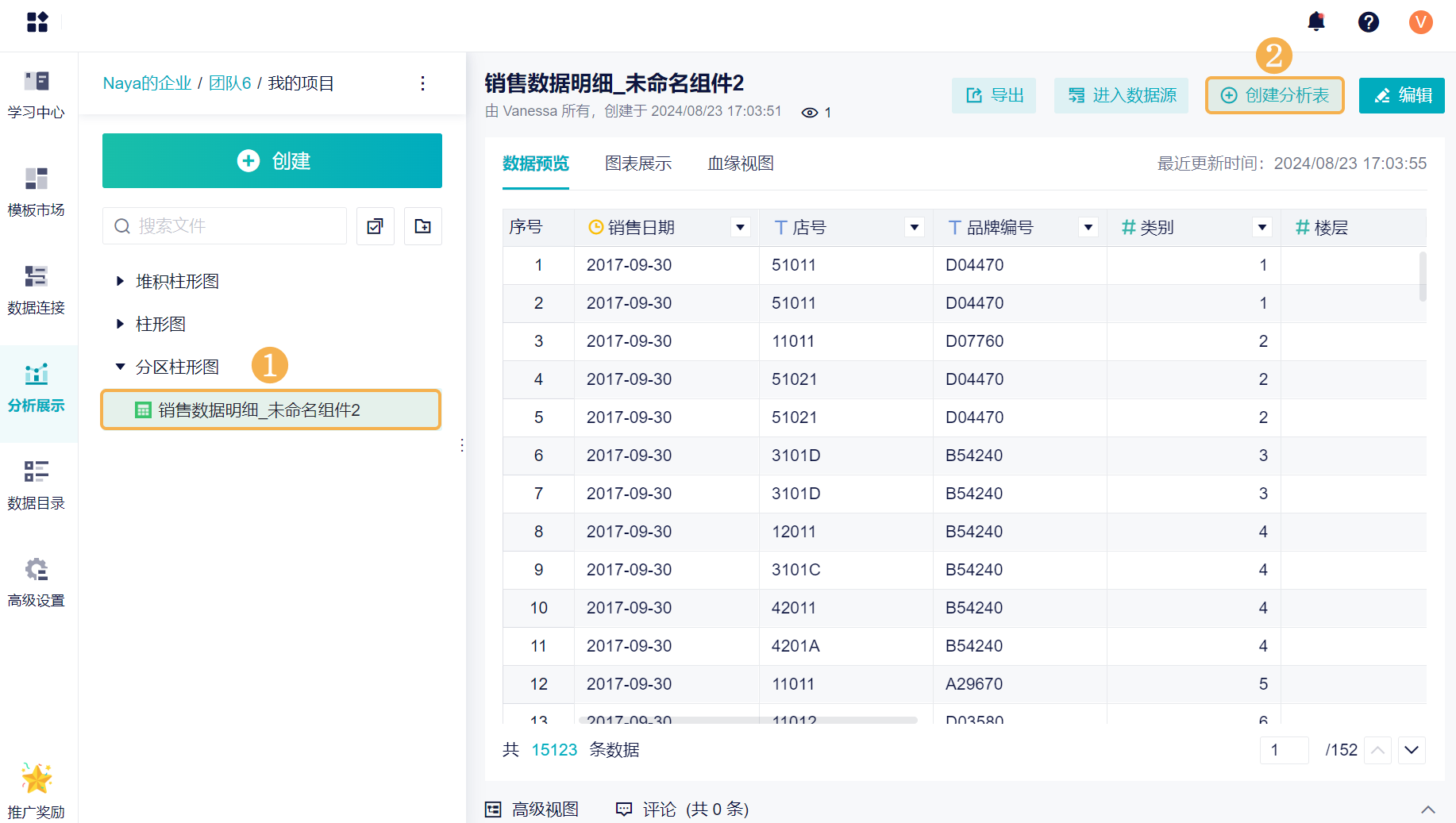The height and width of the screenshot is (823, 1456).
Task: Click the 创建分析表 button
Action: point(1274,95)
